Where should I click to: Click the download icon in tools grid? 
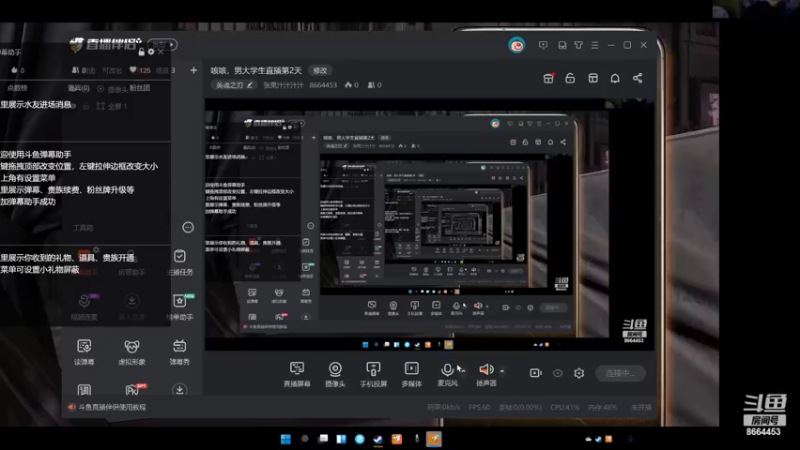180,390
